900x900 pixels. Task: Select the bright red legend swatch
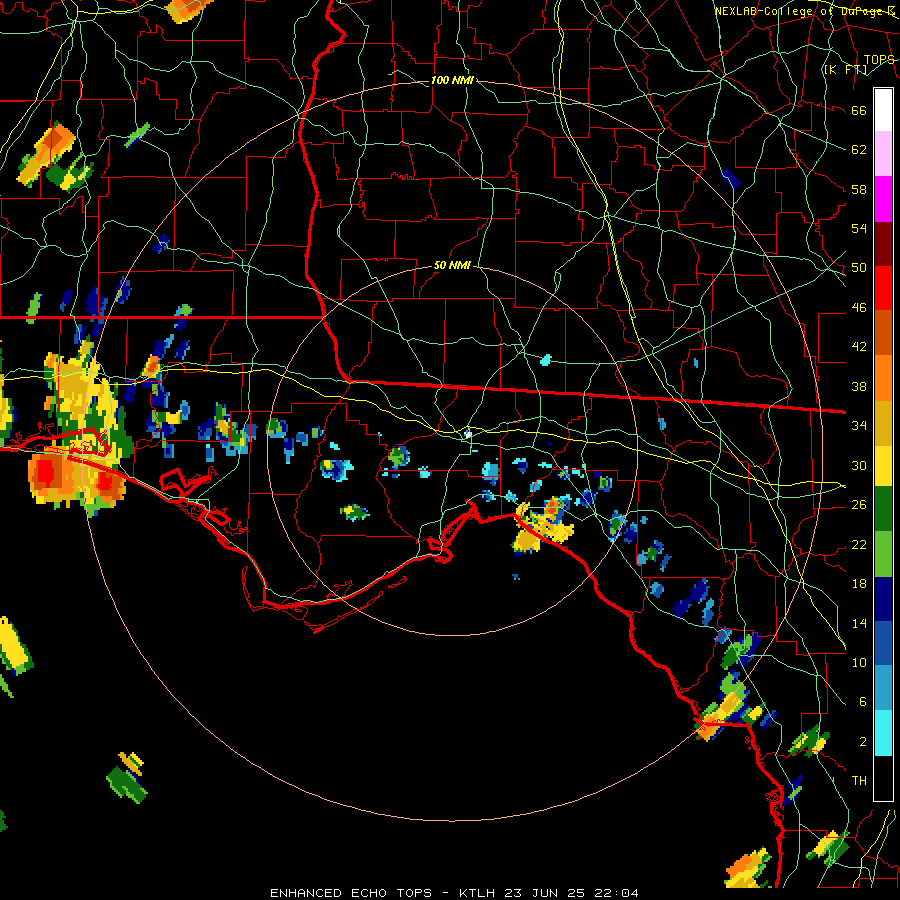[x=883, y=288]
